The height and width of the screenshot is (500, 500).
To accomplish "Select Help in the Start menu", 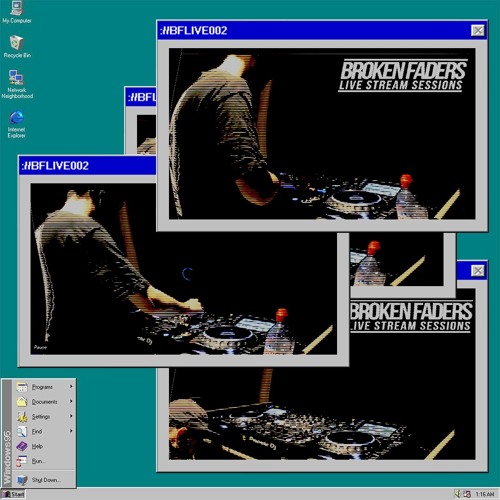I will [44, 446].
